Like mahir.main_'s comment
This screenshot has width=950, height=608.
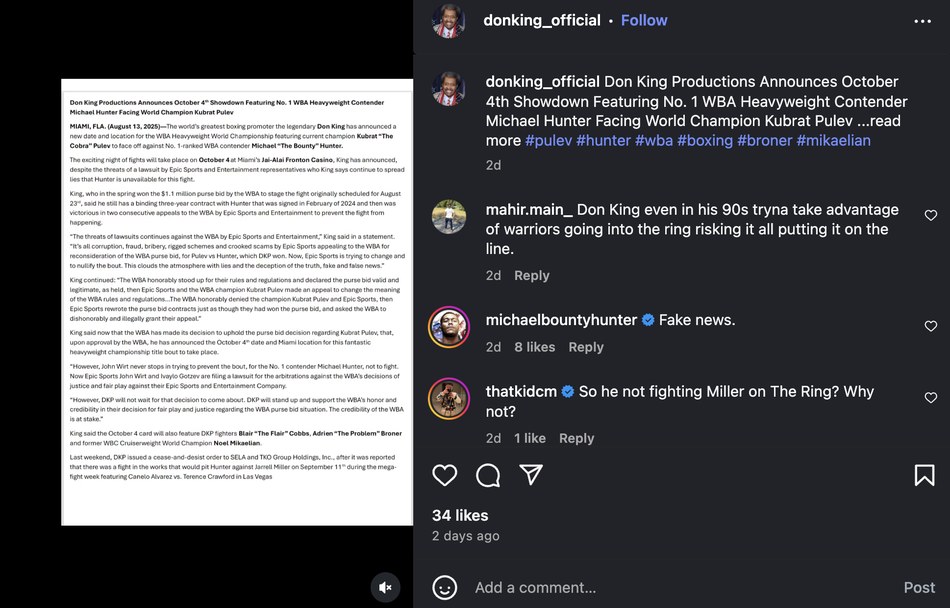click(x=931, y=215)
